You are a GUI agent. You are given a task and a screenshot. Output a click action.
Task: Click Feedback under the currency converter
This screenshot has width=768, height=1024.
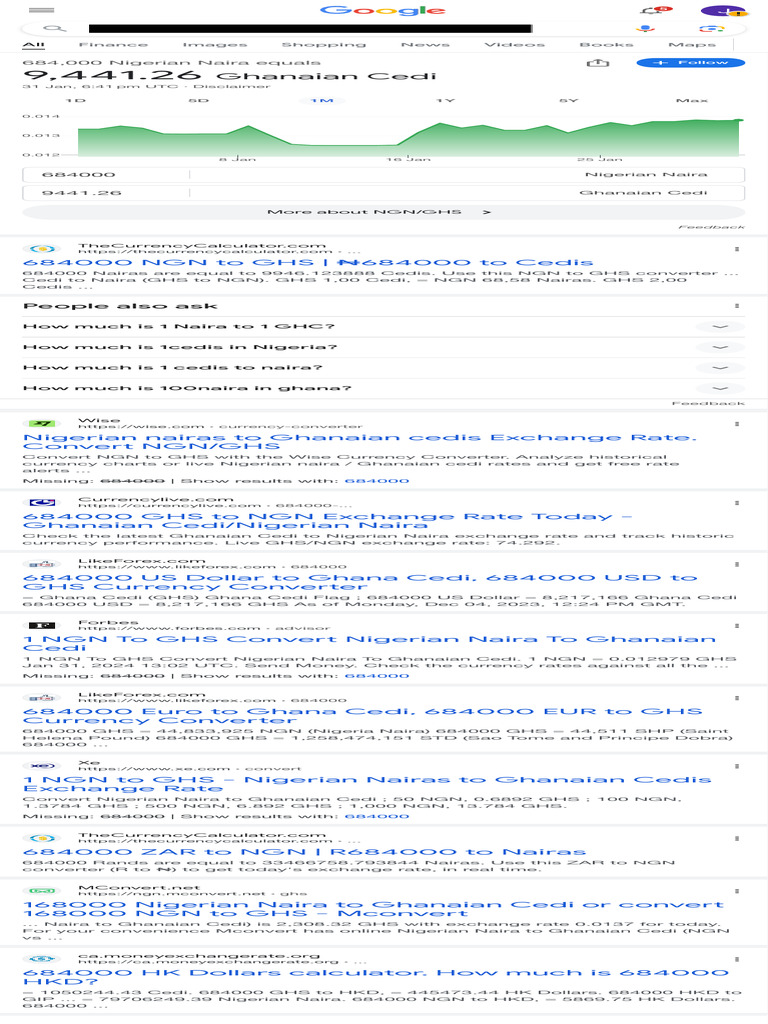pyautogui.click(x=711, y=227)
